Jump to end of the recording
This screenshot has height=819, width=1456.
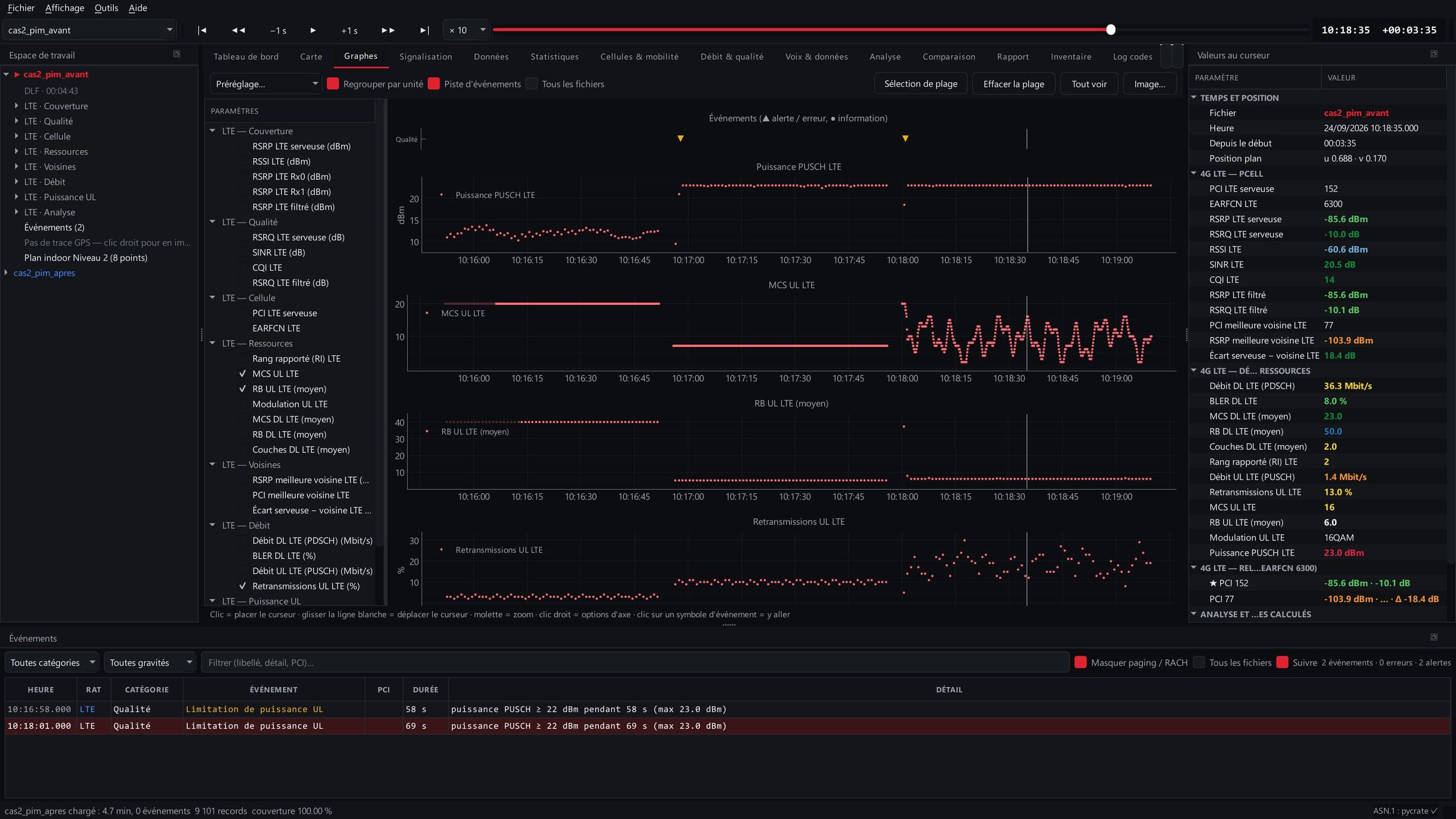click(x=424, y=30)
